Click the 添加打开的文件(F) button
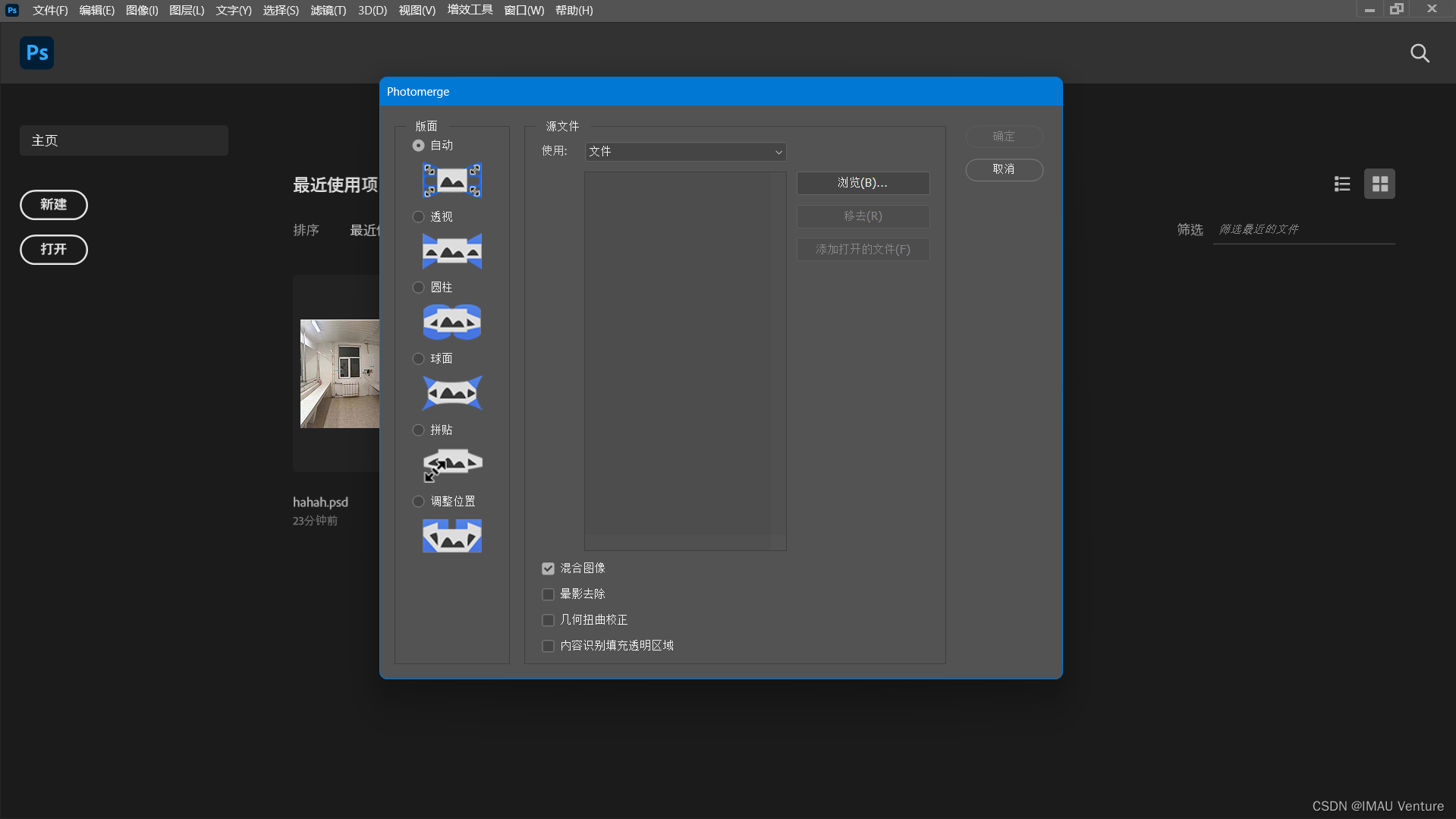 (x=863, y=250)
